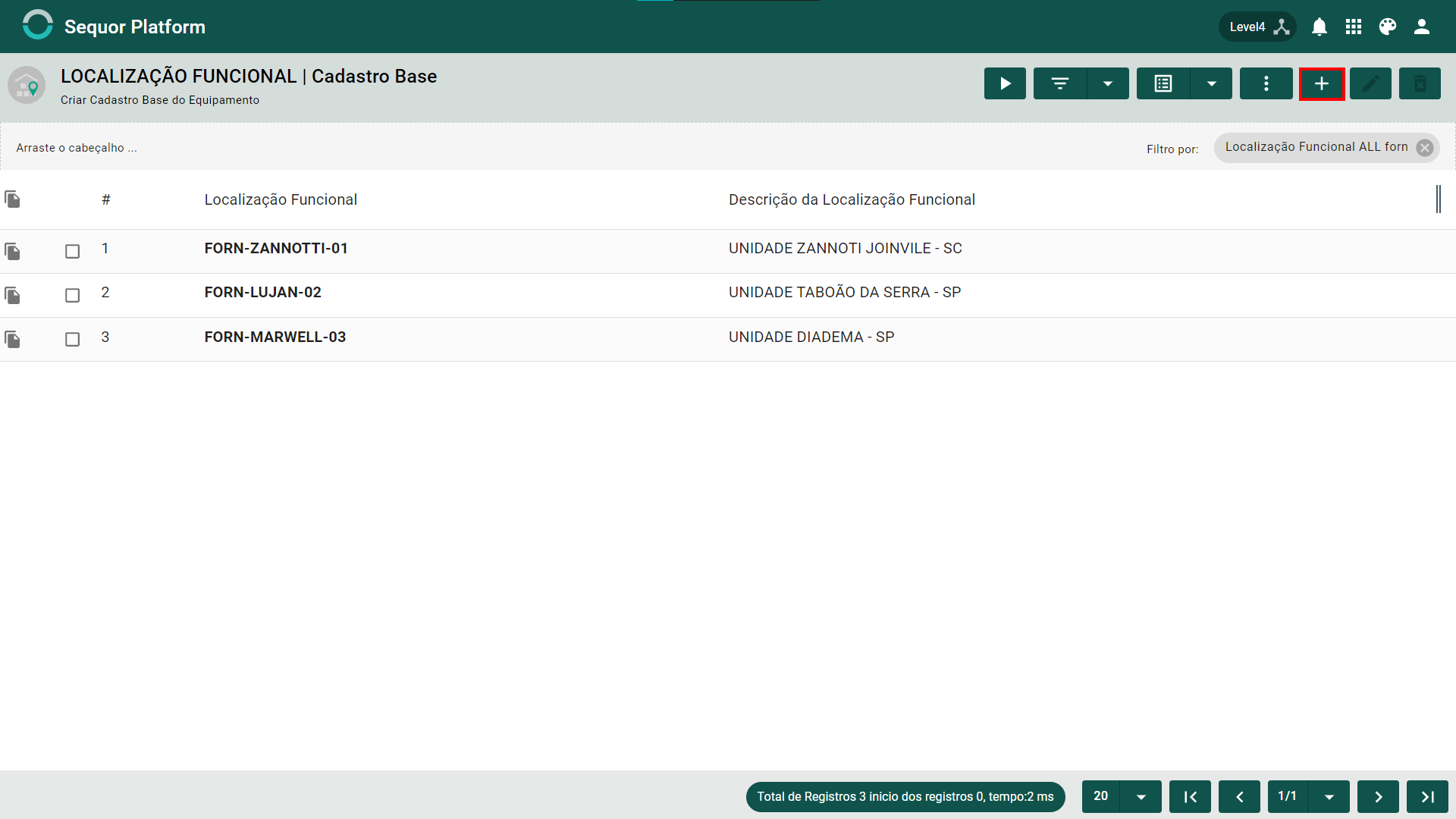Click the Arraste o cabeçalho grouping area
This screenshot has width=1456, height=819.
tap(77, 148)
